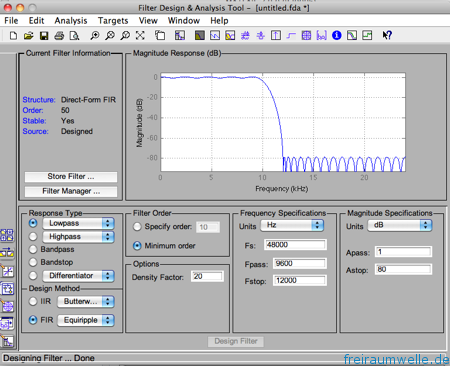The height and width of the screenshot is (366, 450).
Task: Open a saved session with folder icon
Action: tap(29, 35)
